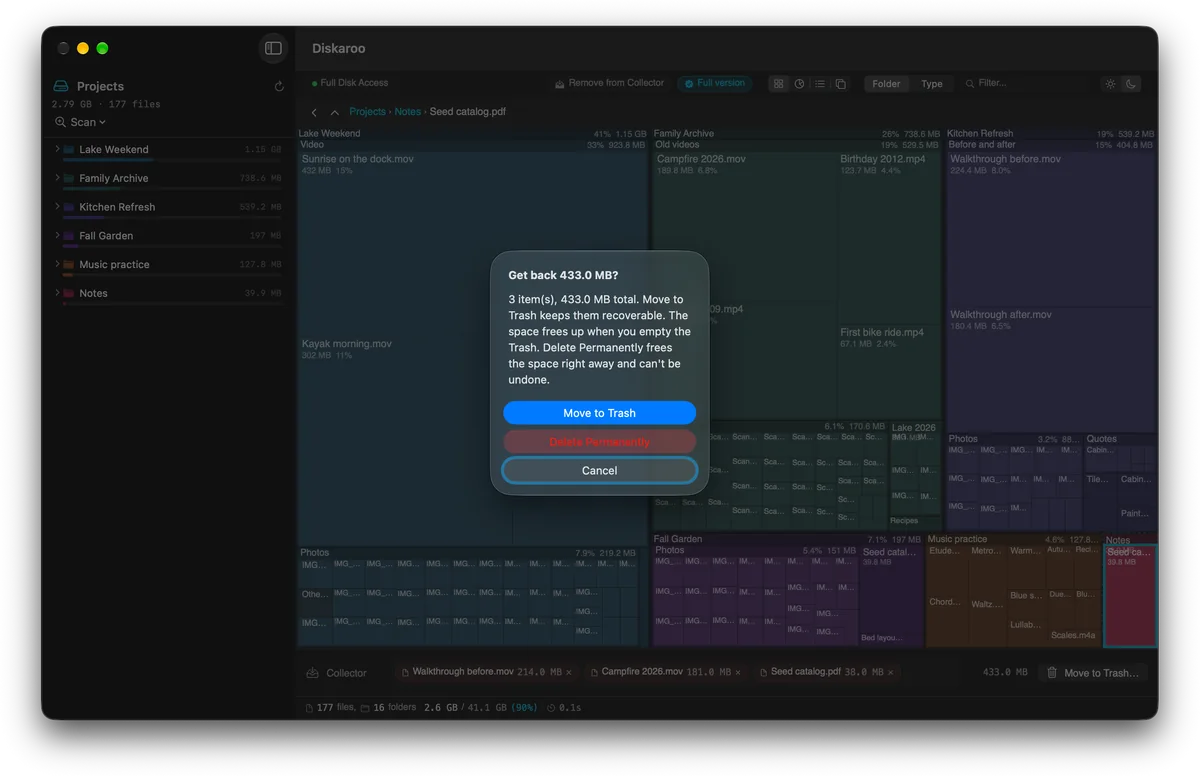Select the Folder grouping tab
This screenshot has width=1200, height=776.
click(886, 84)
